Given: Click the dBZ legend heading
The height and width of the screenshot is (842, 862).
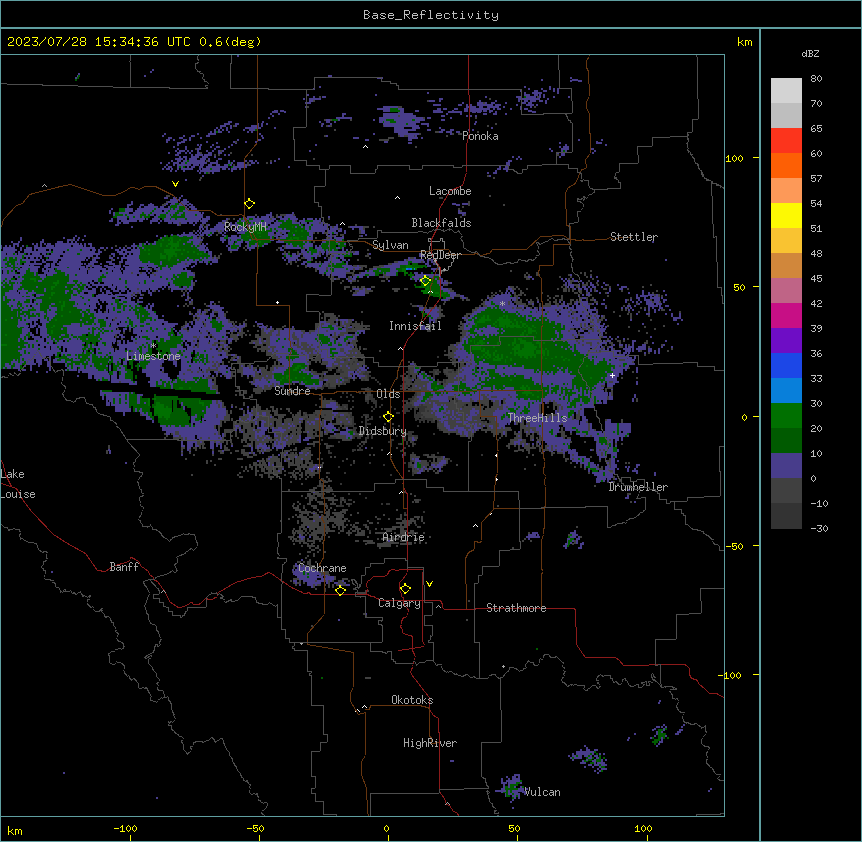Looking at the screenshot, I should (810, 53).
